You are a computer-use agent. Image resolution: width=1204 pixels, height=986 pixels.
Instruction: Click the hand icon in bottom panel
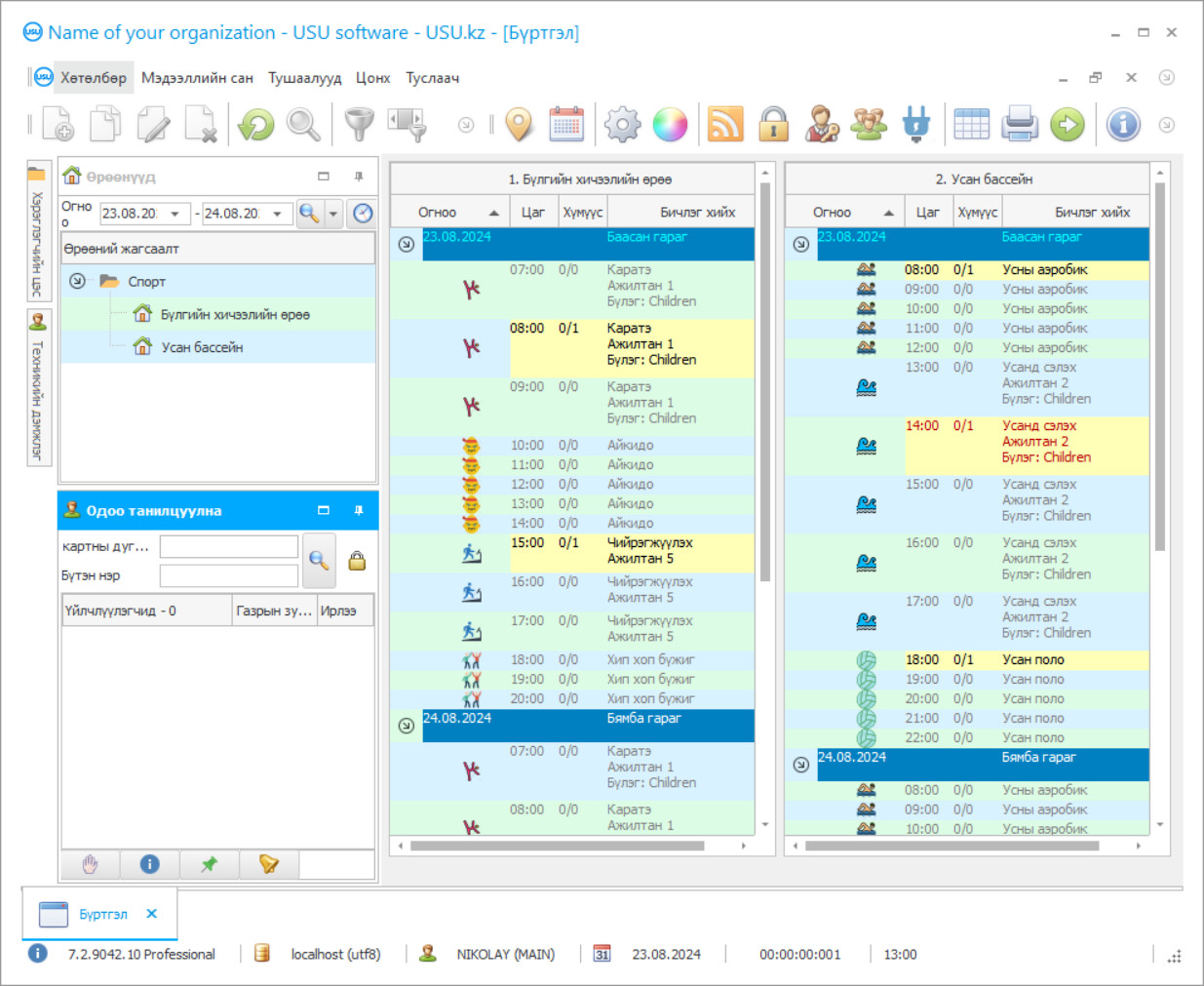pyautogui.click(x=91, y=864)
